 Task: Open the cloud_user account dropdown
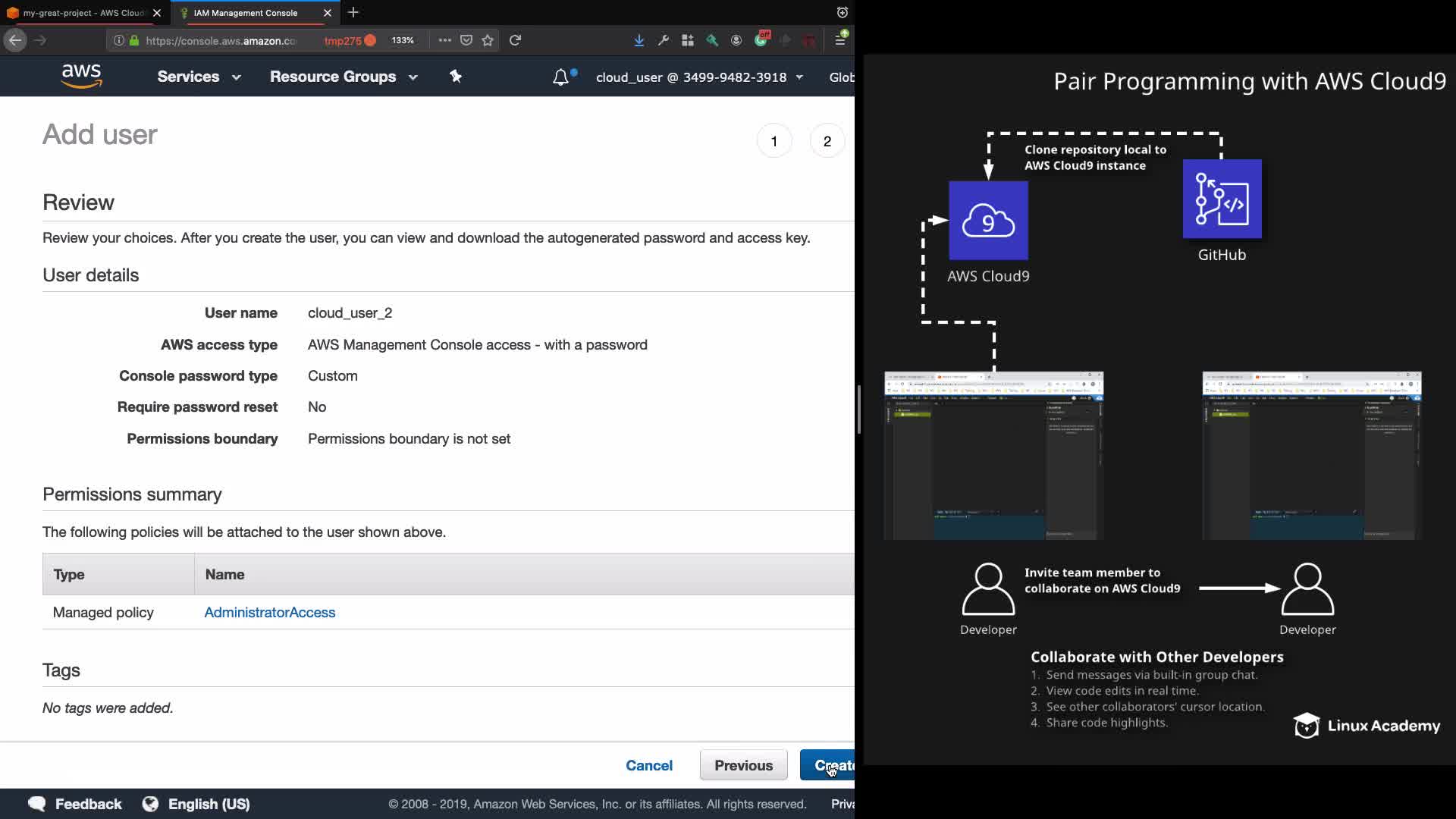point(699,77)
